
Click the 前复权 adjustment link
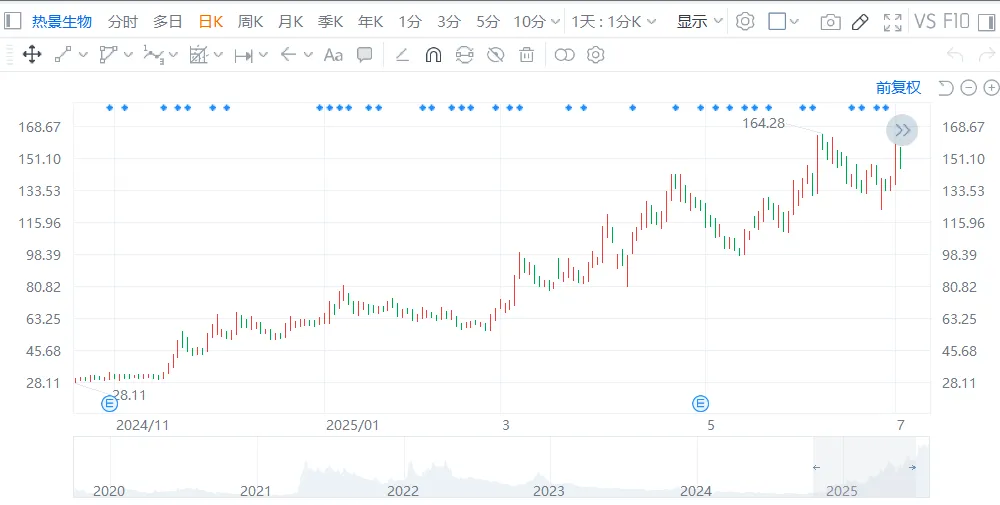click(x=898, y=88)
